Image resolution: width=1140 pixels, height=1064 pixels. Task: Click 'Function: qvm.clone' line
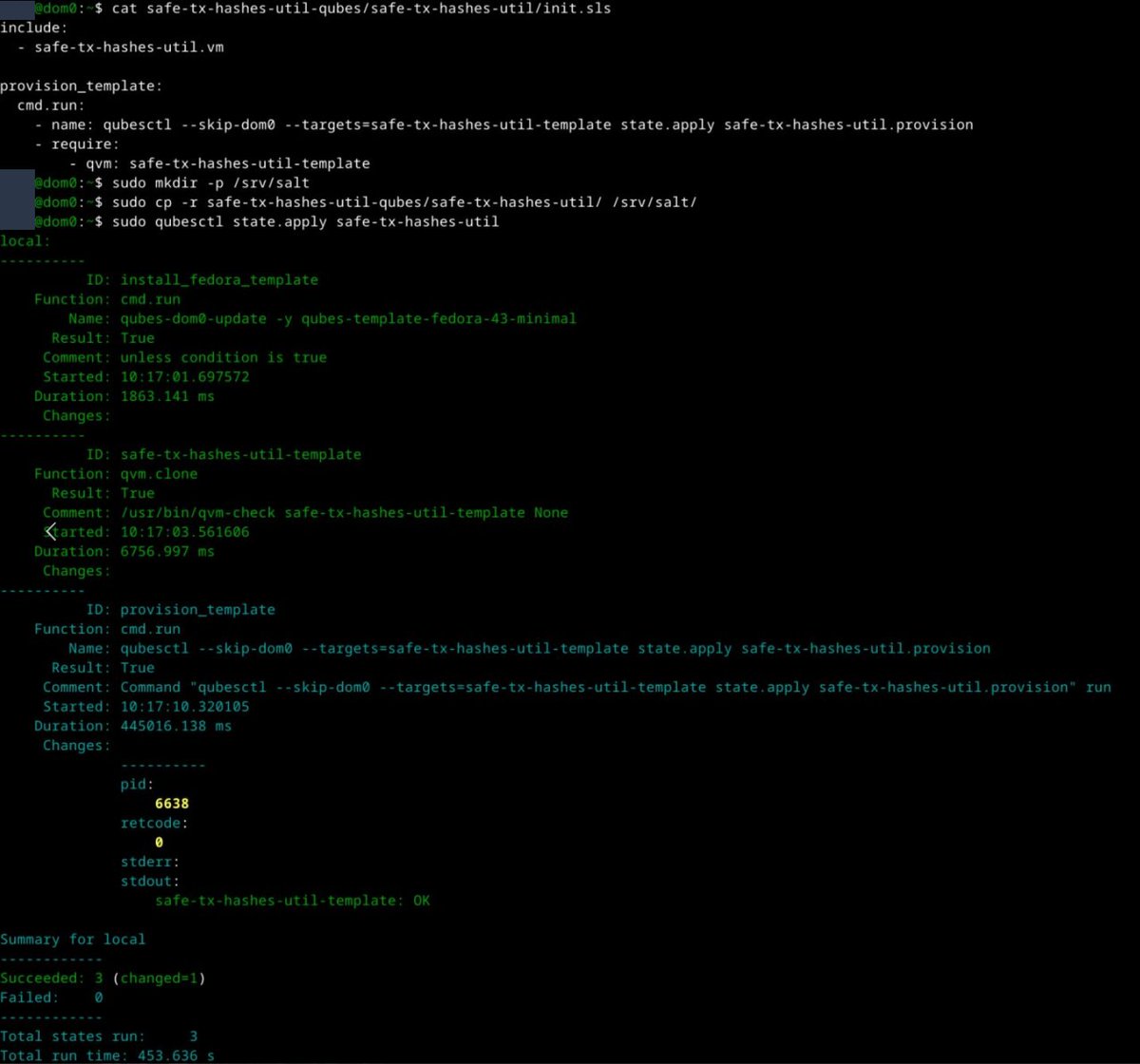coord(116,474)
